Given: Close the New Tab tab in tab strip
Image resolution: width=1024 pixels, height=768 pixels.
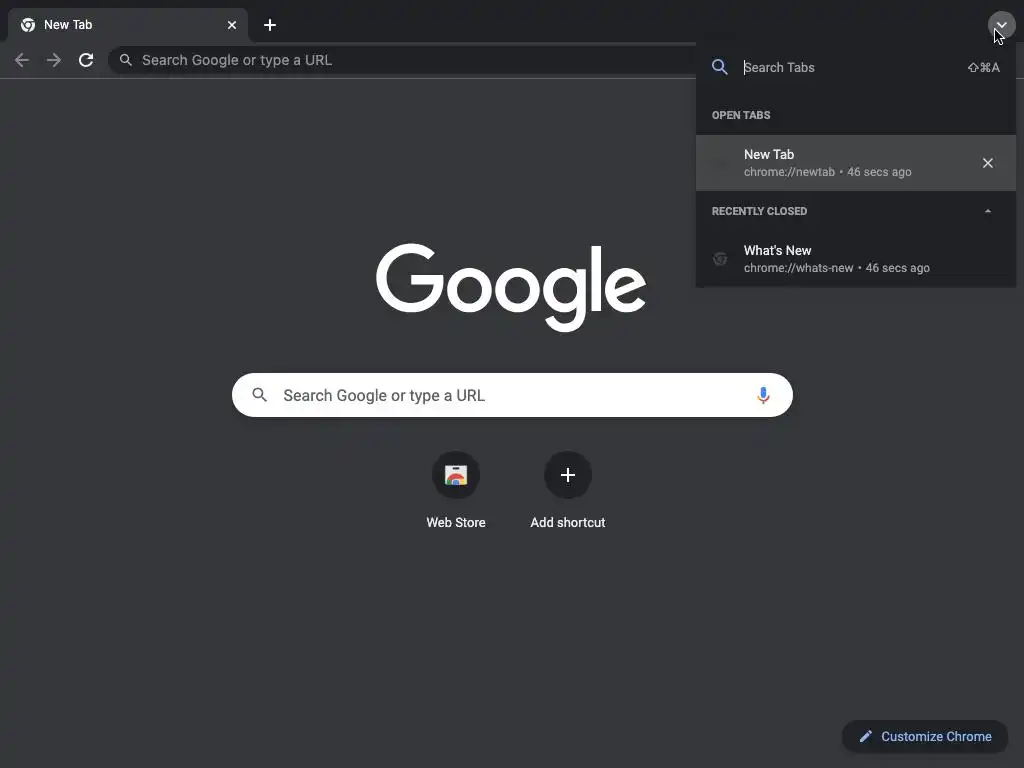Looking at the screenshot, I should coord(232,25).
